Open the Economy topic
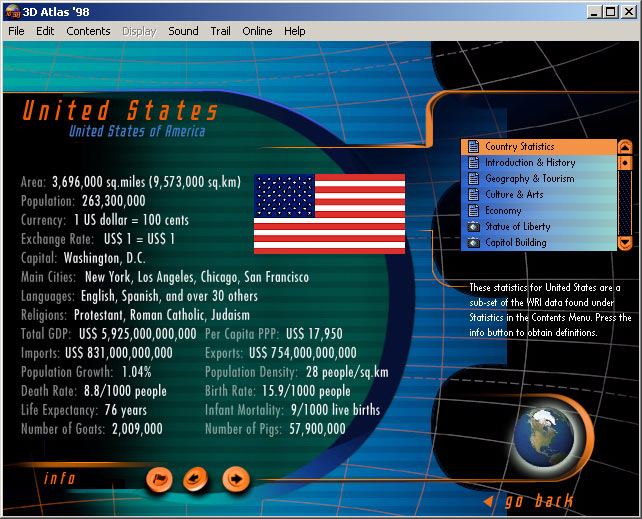The width and height of the screenshot is (642, 519). point(539,210)
